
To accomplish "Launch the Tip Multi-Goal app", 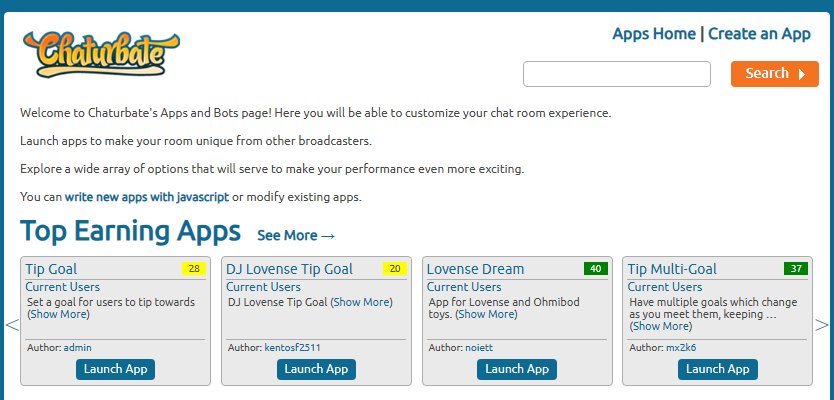I will [718, 369].
